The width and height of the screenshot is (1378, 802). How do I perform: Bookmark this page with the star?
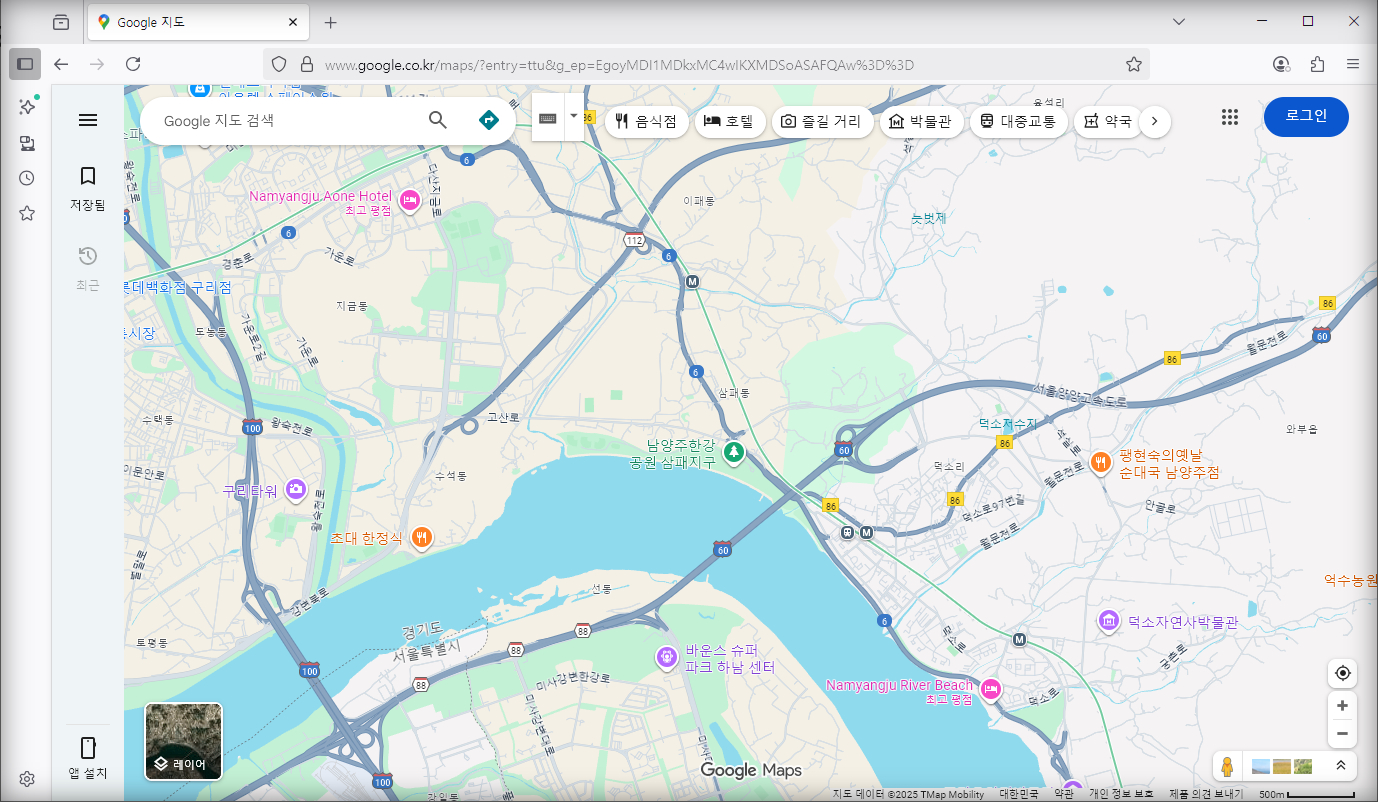pyautogui.click(x=1134, y=64)
